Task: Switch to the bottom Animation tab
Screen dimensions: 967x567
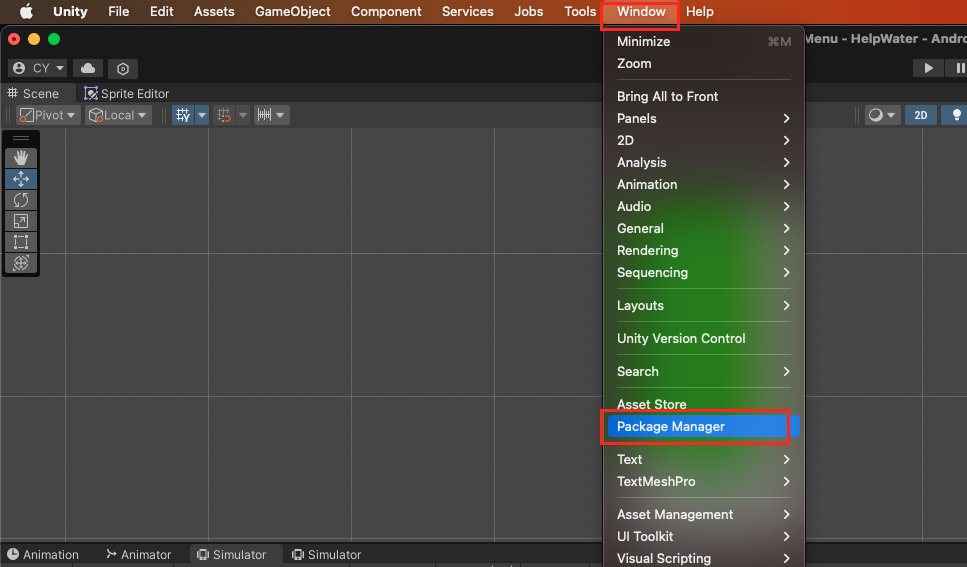Action: 43,555
